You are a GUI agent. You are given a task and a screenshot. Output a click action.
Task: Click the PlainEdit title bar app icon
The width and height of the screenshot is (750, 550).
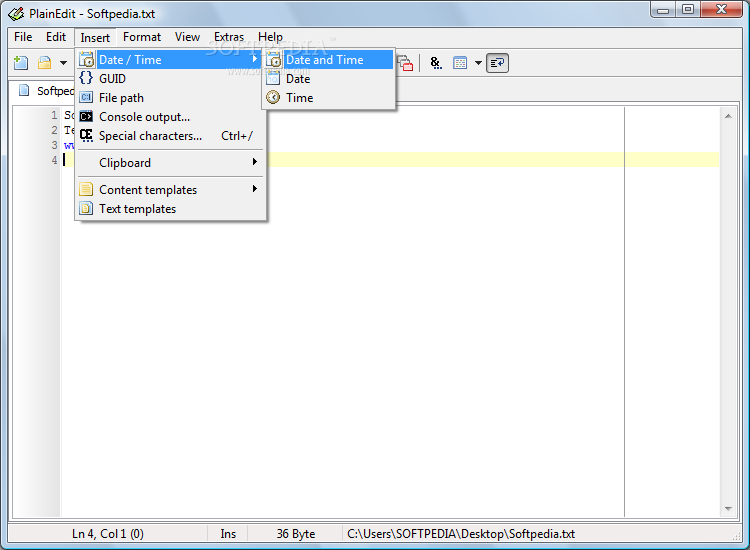(x=16, y=14)
